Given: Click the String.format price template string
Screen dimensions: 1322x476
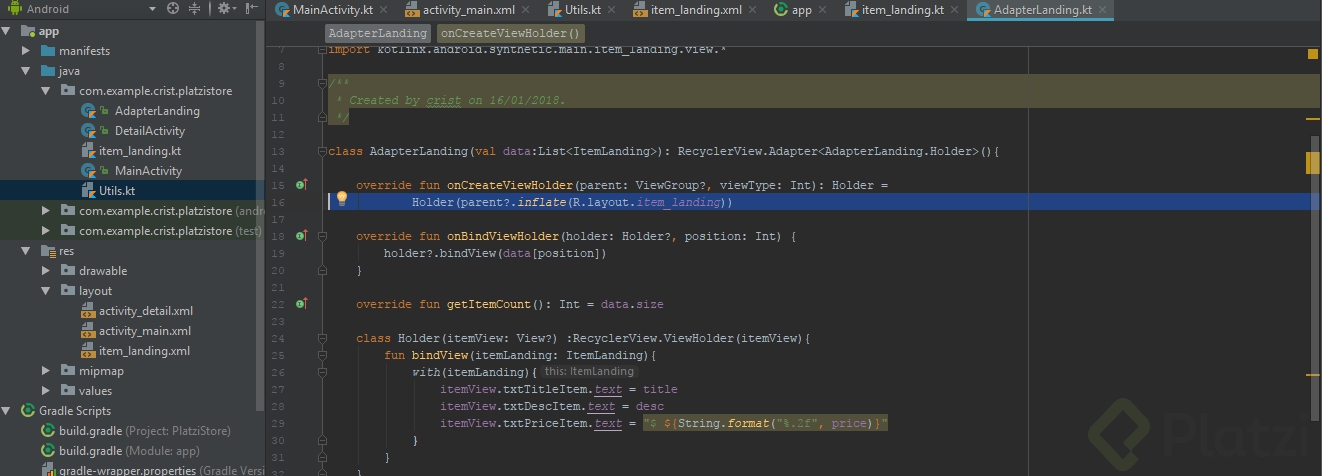Looking at the screenshot, I should pyautogui.click(x=765, y=423).
